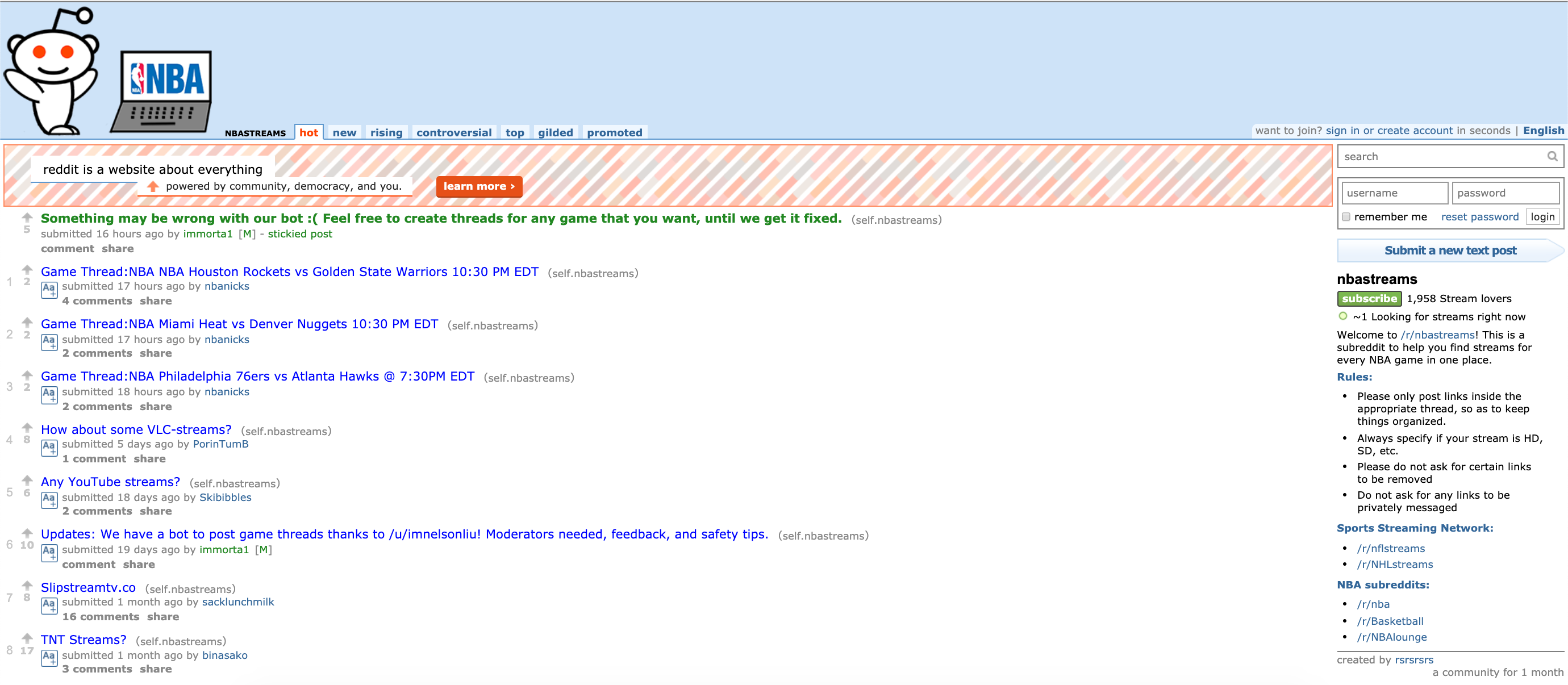Screen dimensions: 1568x685
Task: Select the 'controversial' tab
Action: 452,133
